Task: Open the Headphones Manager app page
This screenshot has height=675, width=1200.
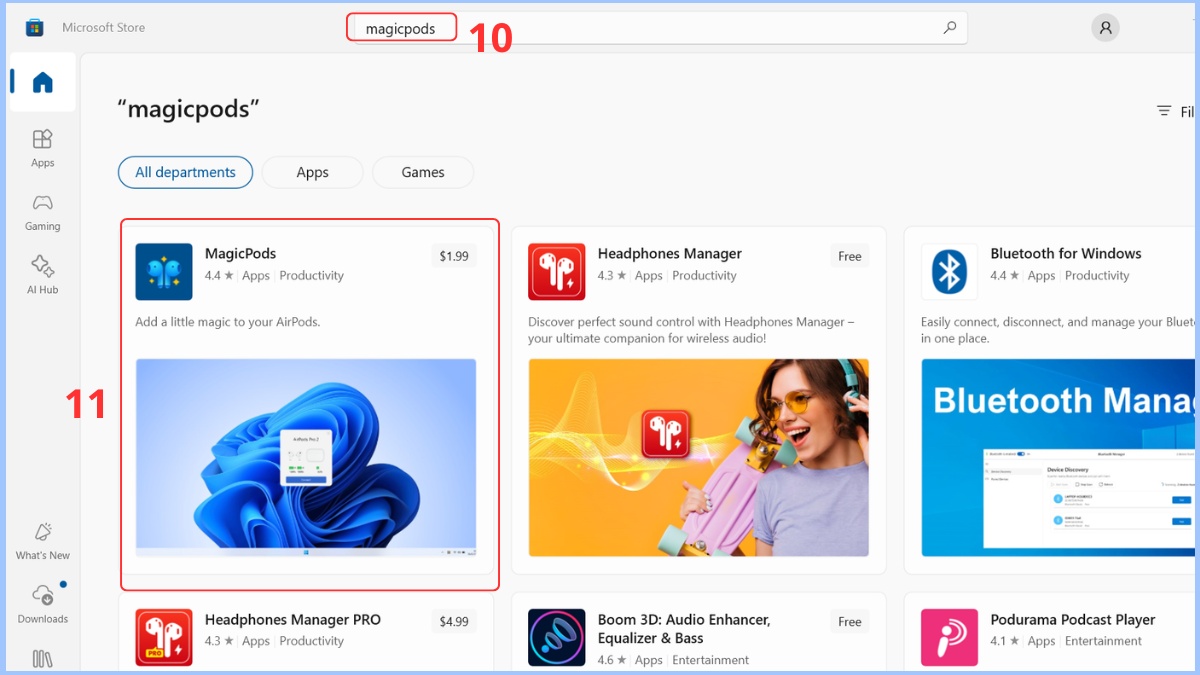Action: pos(668,253)
